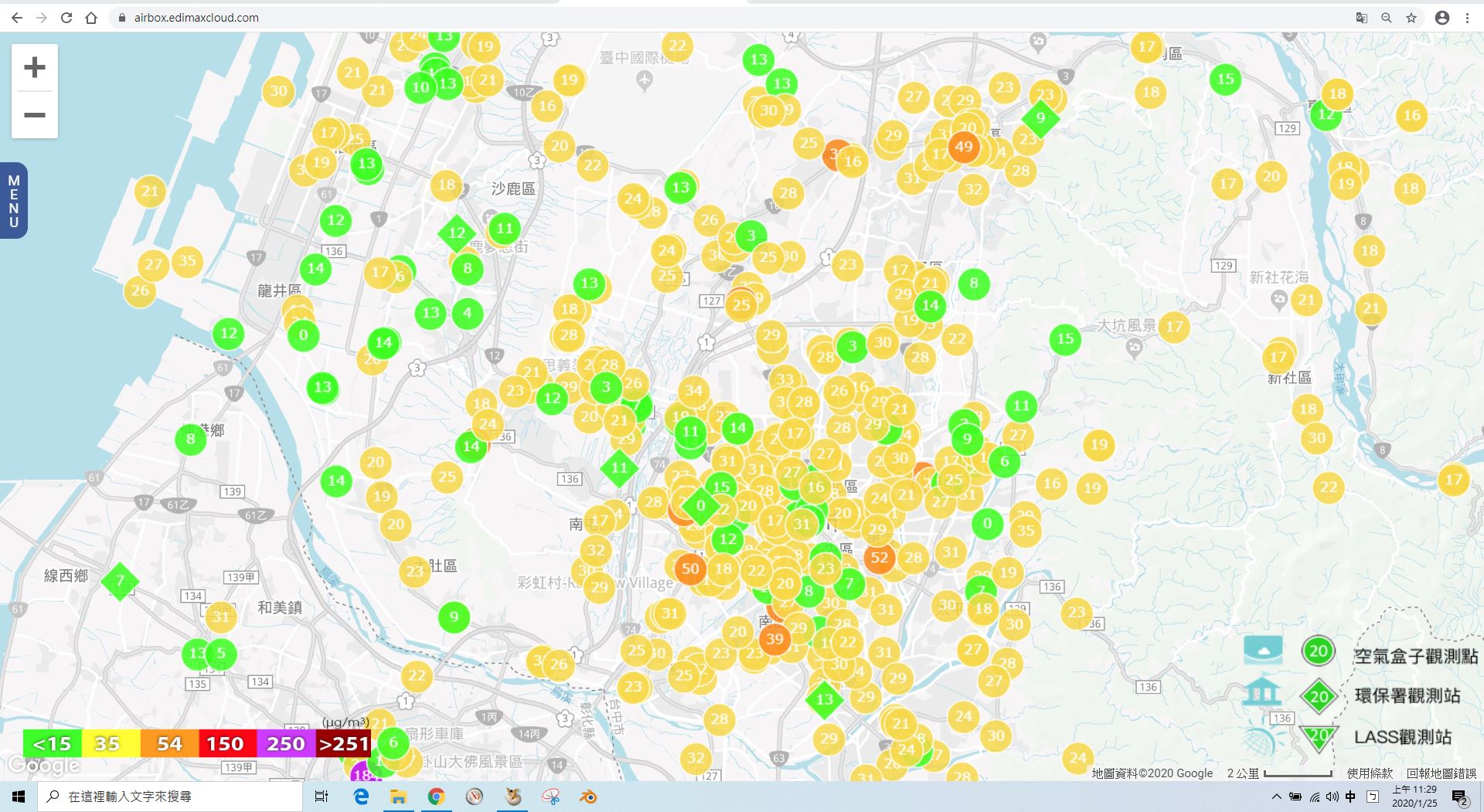1484x812 pixels.
Task: Launch Microsoft Edge from the taskbar
Action: tap(361, 797)
